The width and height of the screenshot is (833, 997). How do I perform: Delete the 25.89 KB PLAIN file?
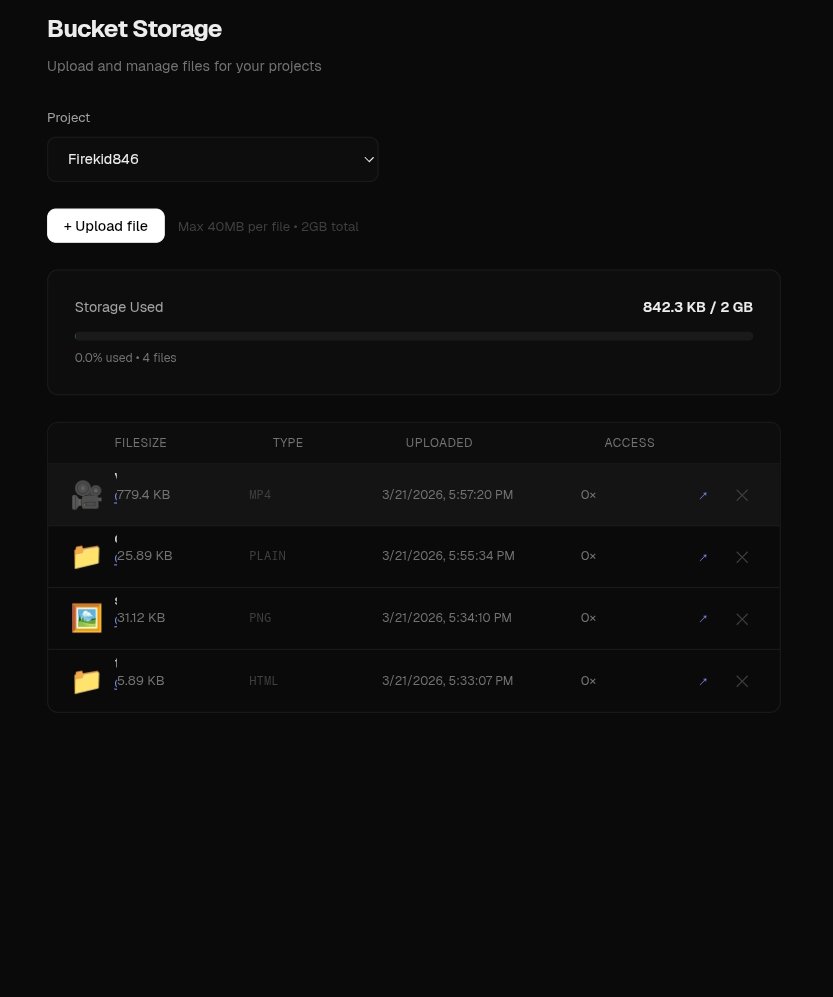tap(742, 557)
